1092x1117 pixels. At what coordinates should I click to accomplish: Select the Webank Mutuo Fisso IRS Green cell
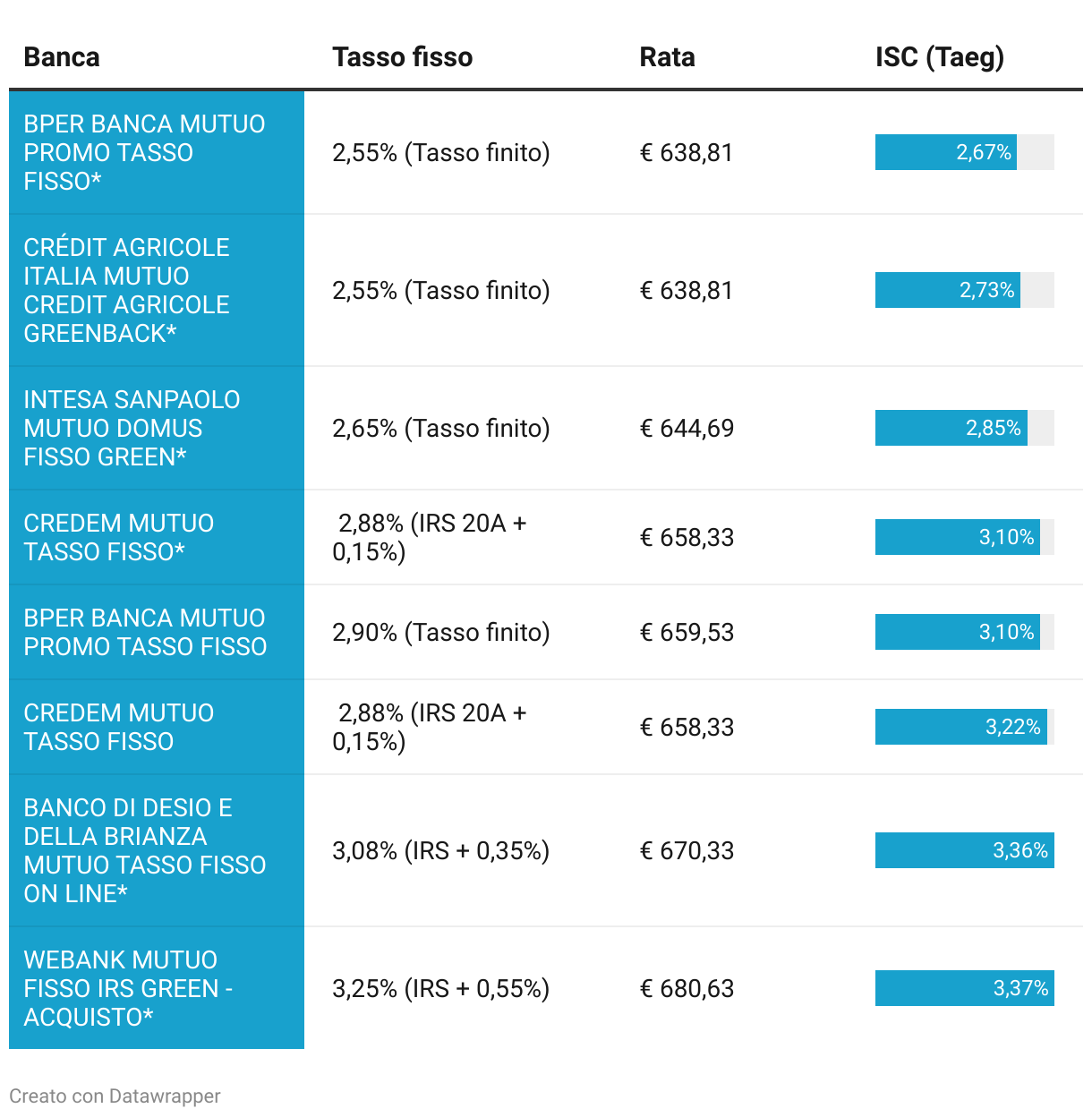(x=157, y=988)
